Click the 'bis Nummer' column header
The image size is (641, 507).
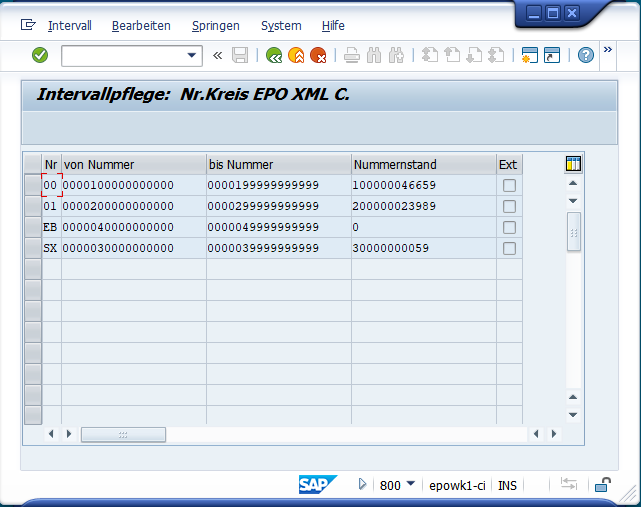click(279, 164)
